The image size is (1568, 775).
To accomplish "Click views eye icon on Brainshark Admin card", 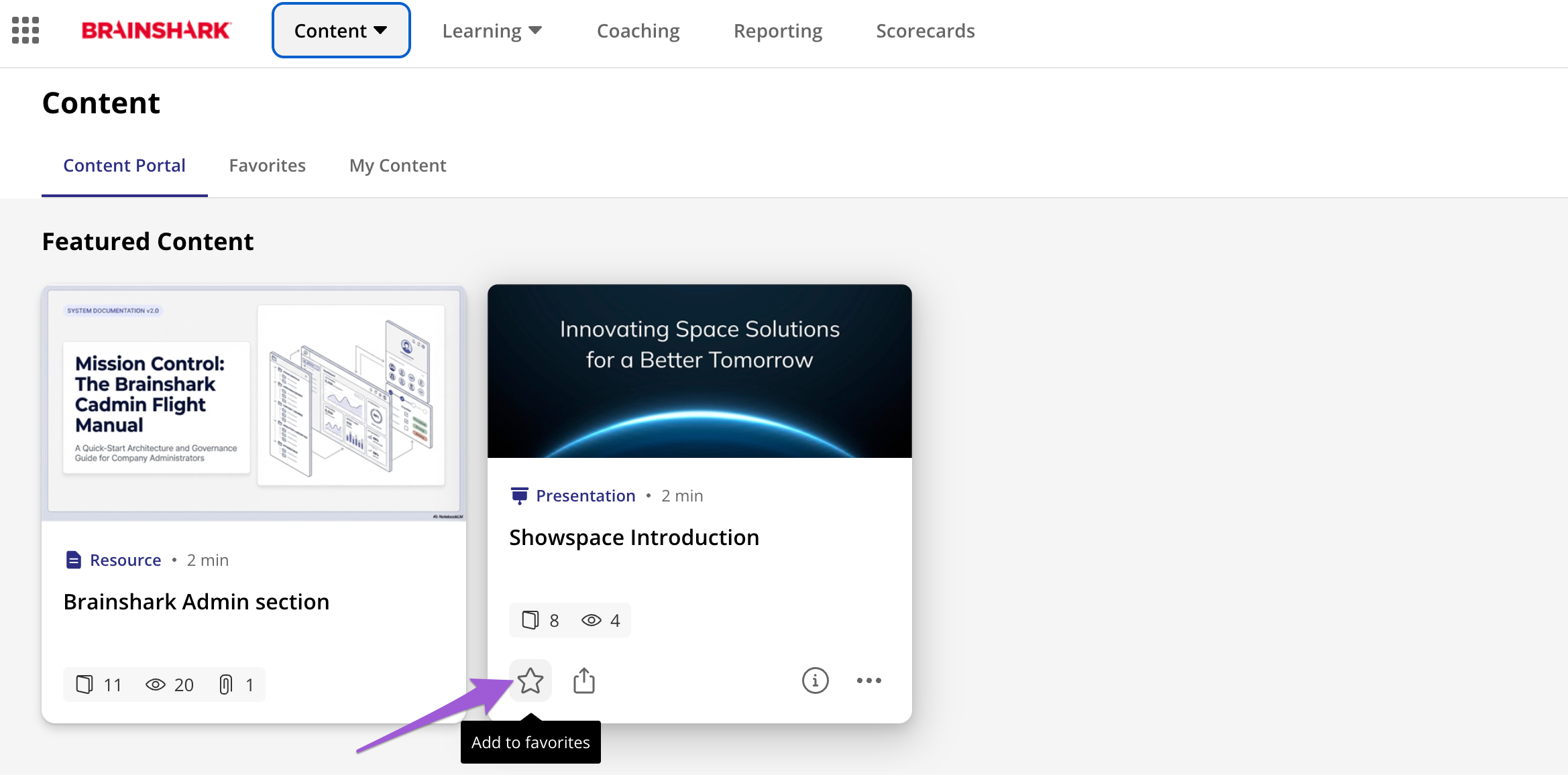I will tap(156, 684).
